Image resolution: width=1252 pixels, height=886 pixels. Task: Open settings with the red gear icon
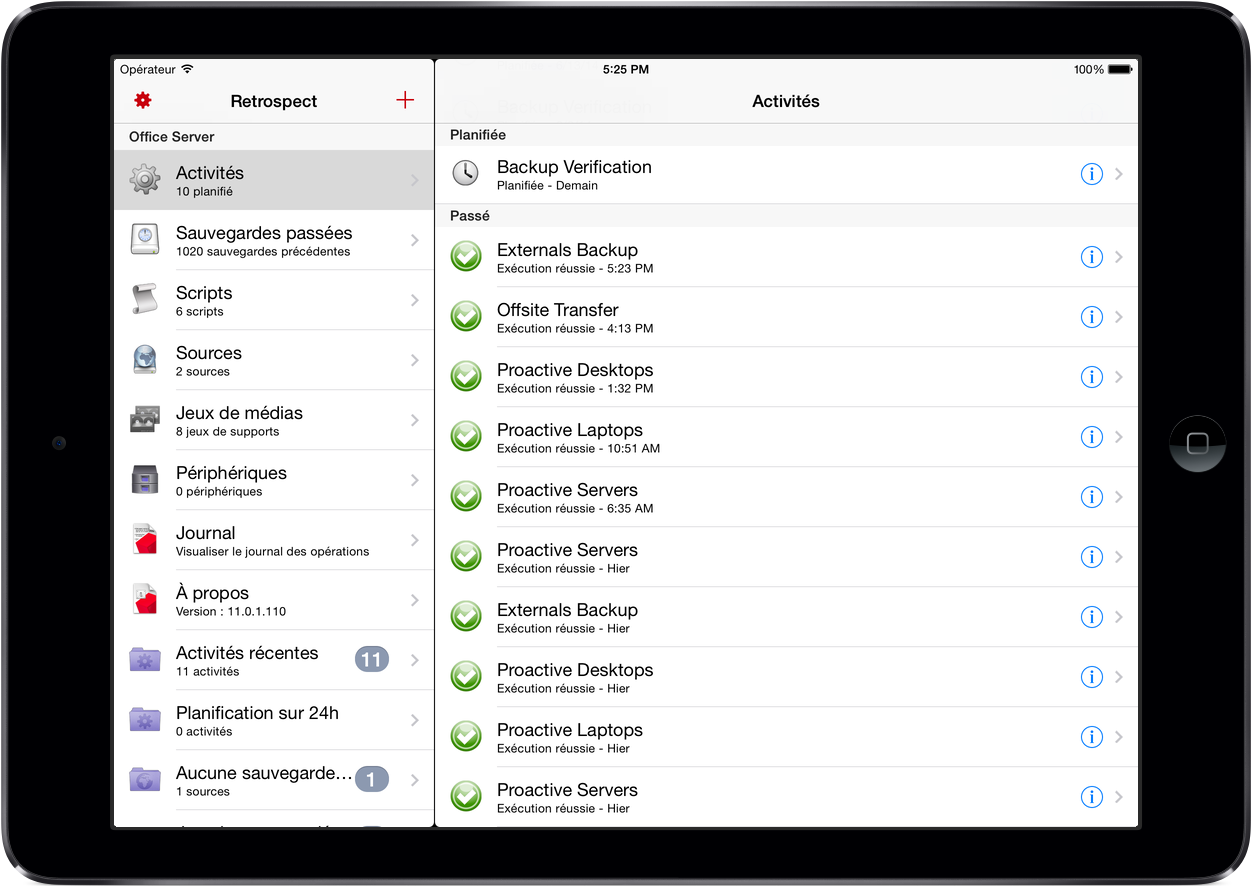[x=143, y=100]
